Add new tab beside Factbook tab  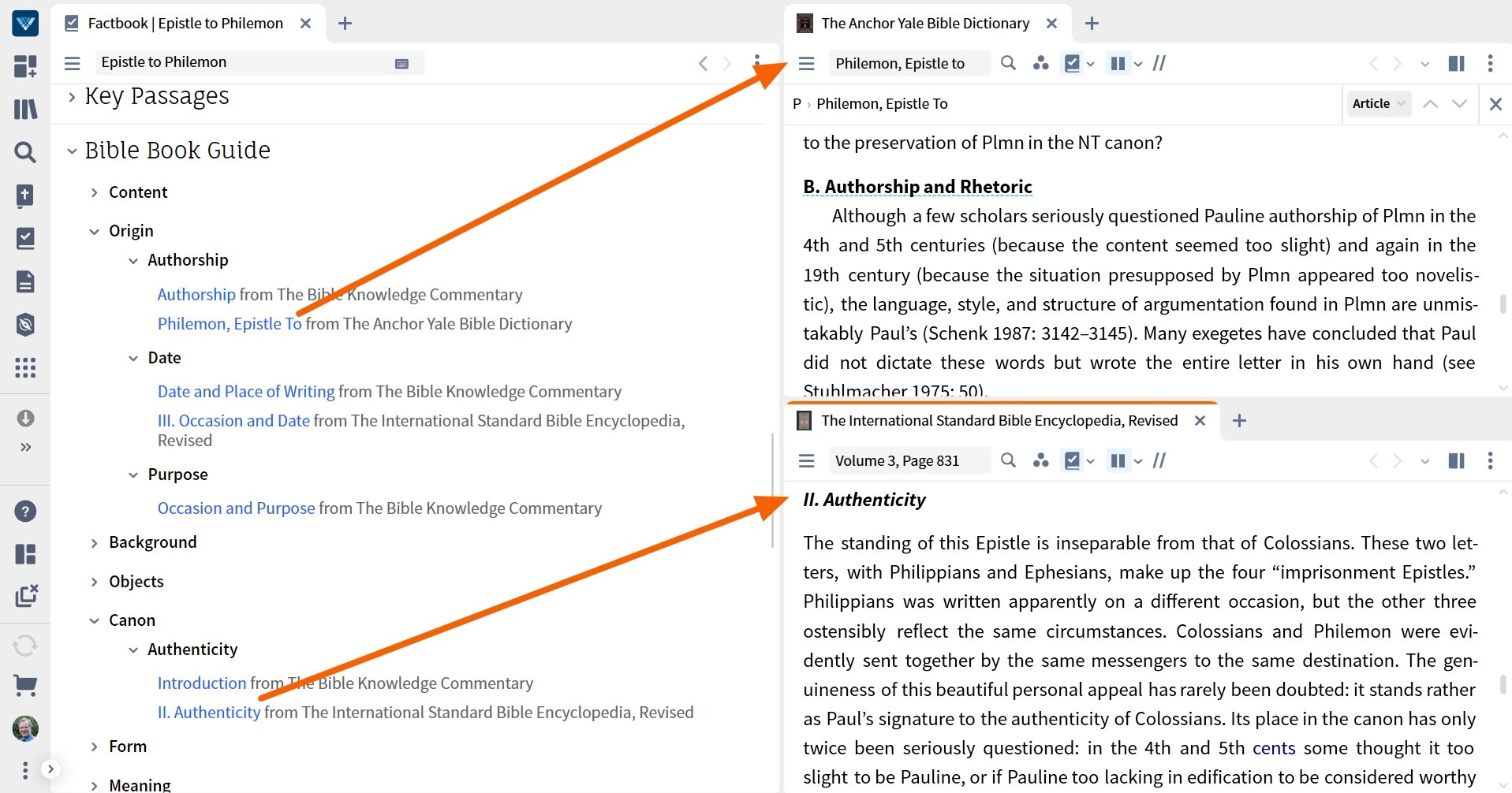click(345, 24)
